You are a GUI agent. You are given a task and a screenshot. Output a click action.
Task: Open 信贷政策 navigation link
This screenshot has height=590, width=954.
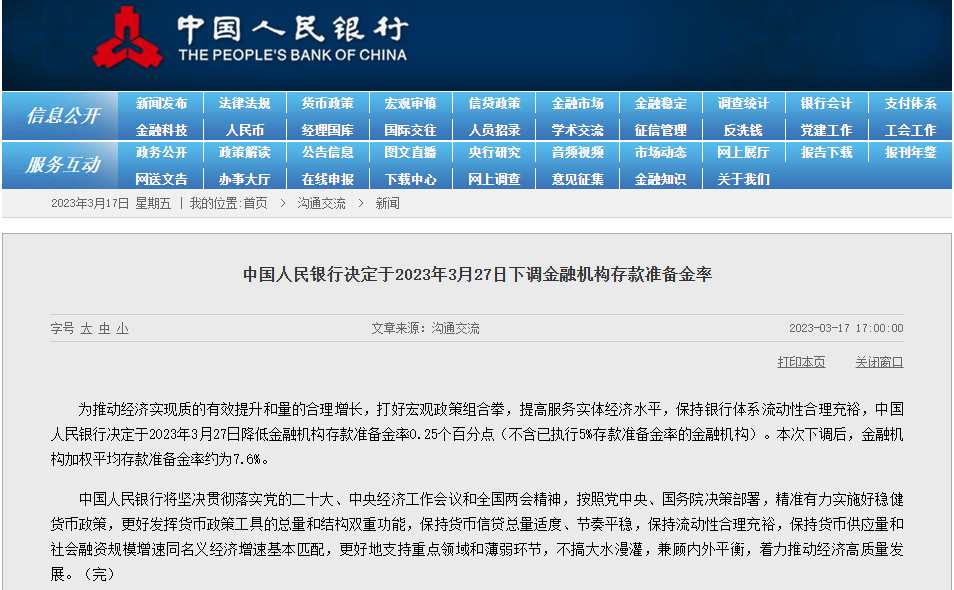[x=494, y=103]
